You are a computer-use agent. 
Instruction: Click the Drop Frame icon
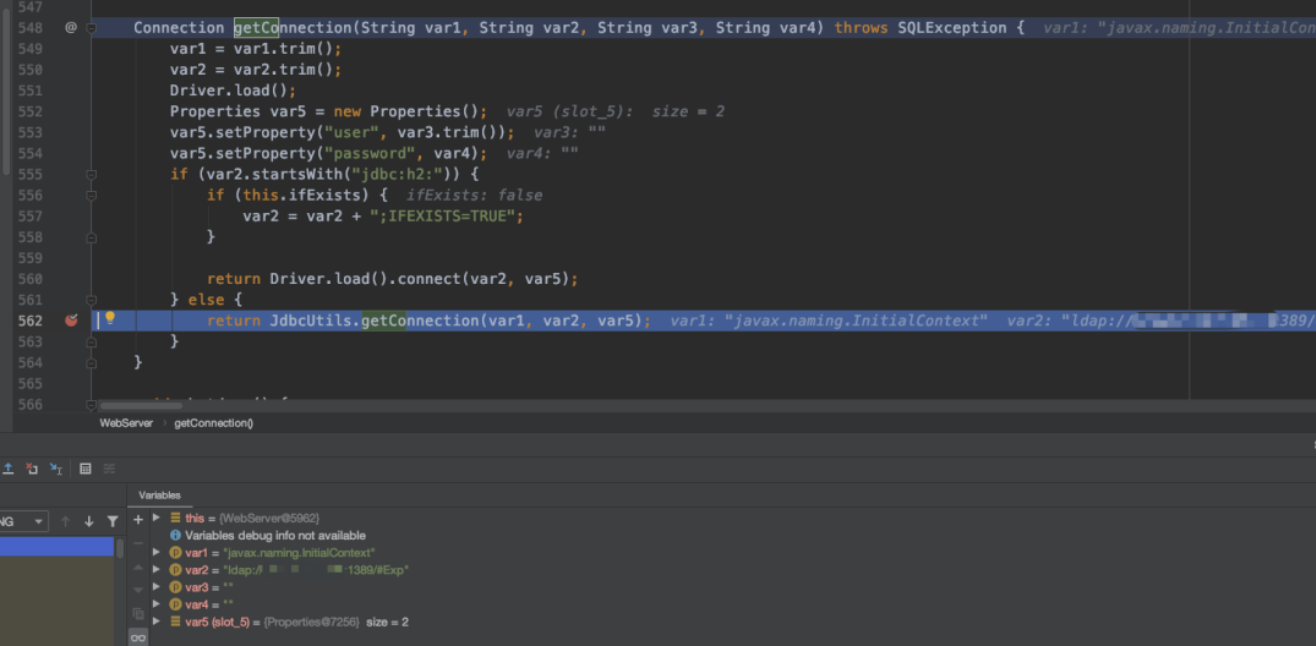click(x=32, y=468)
